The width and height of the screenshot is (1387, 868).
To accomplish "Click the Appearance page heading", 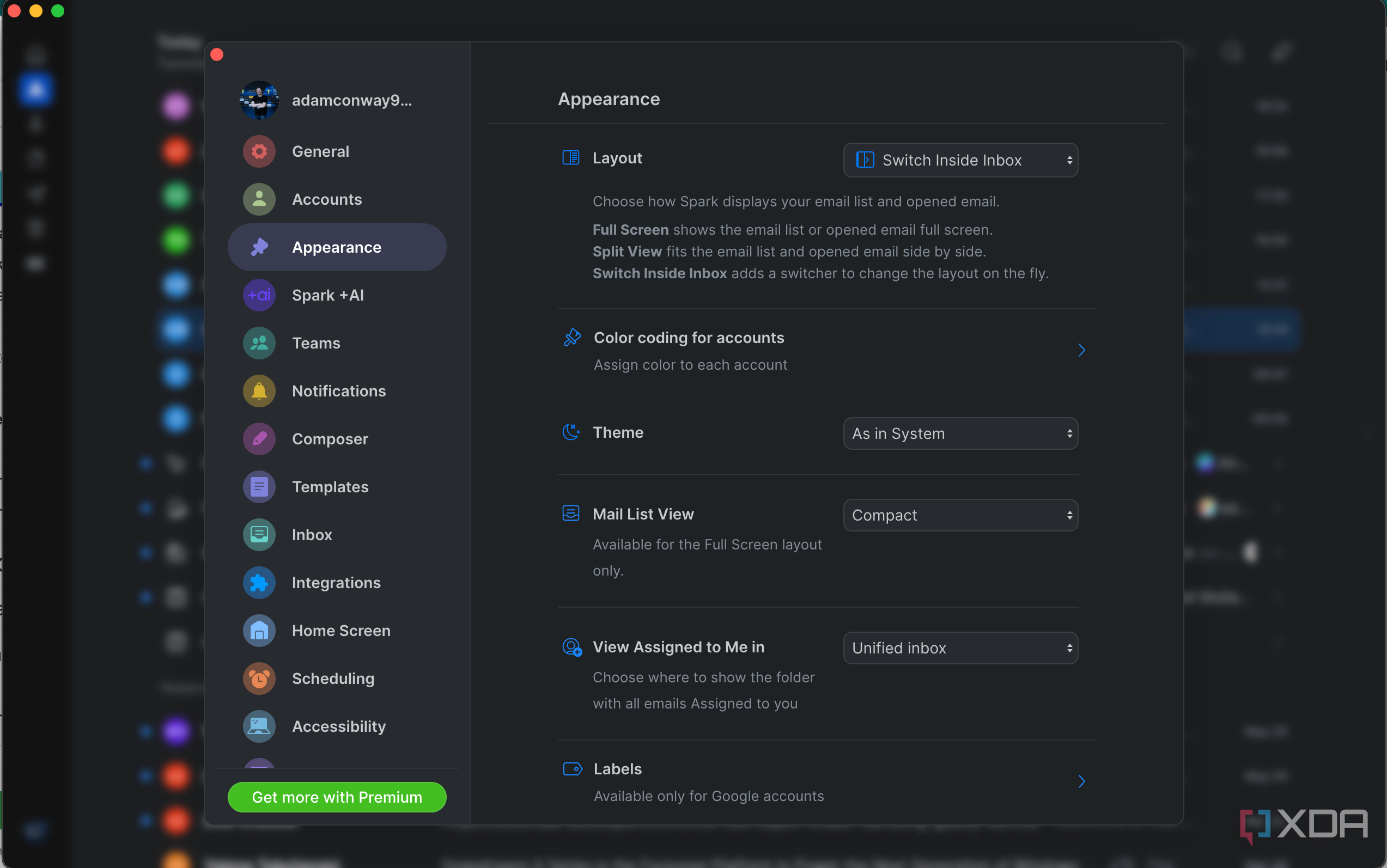I will tap(609, 99).
